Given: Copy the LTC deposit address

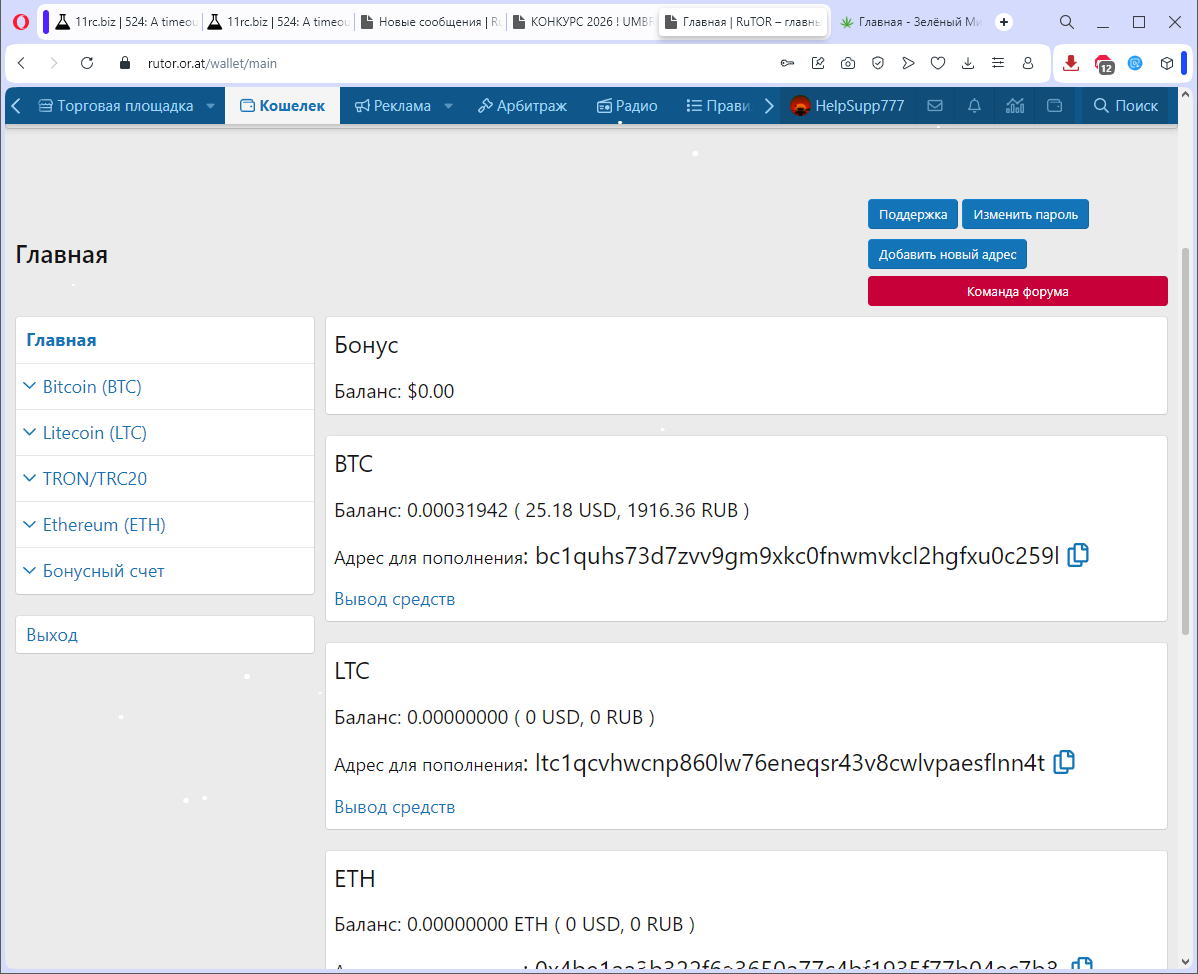Looking at the screenshot, I should (x=1064, y=762).
